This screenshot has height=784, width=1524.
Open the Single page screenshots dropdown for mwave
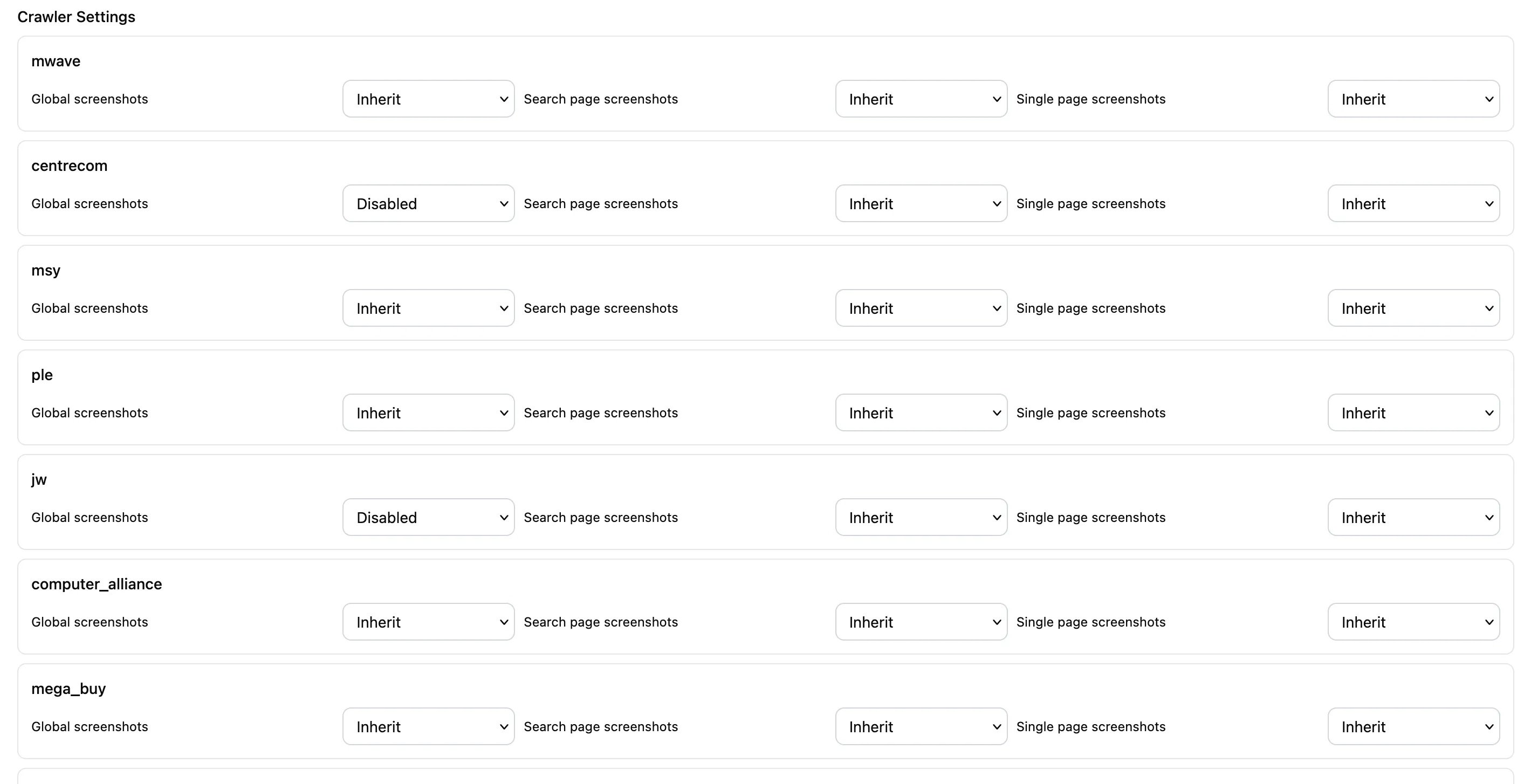(x=1414, y=99)
